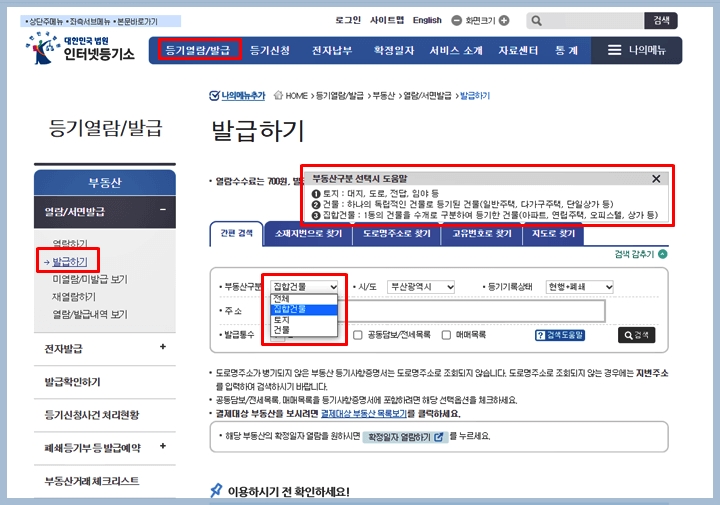
Task: Open the 등기열람/발급 top menu
Action: tap(197, 50)
